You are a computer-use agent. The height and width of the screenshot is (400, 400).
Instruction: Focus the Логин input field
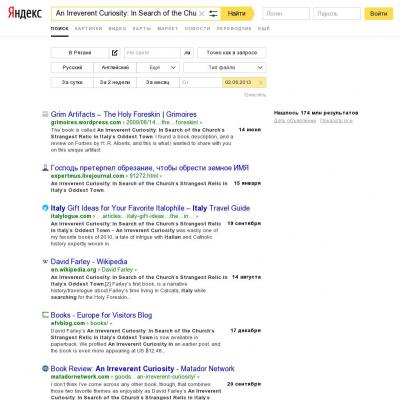286,14
